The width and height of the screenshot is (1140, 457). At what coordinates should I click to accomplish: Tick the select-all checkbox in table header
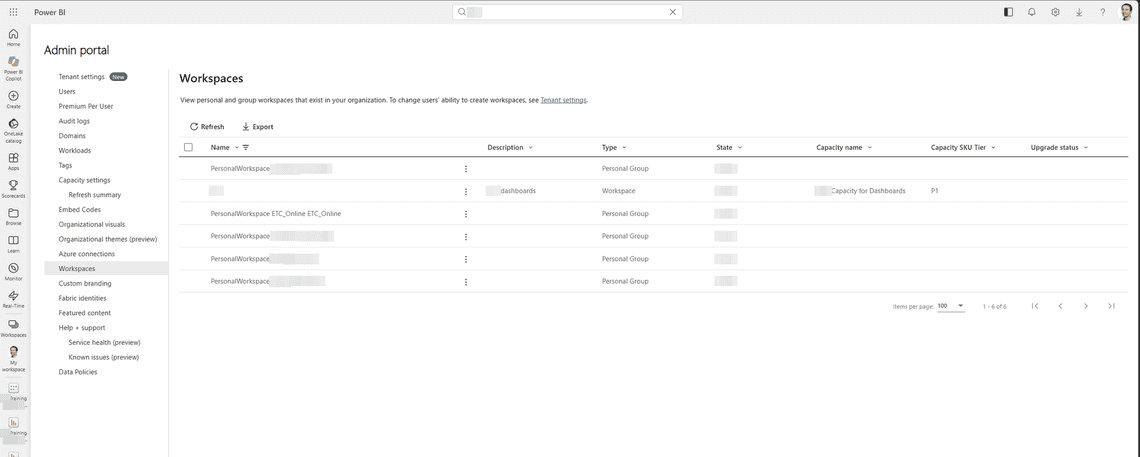[x=188, y=147]
